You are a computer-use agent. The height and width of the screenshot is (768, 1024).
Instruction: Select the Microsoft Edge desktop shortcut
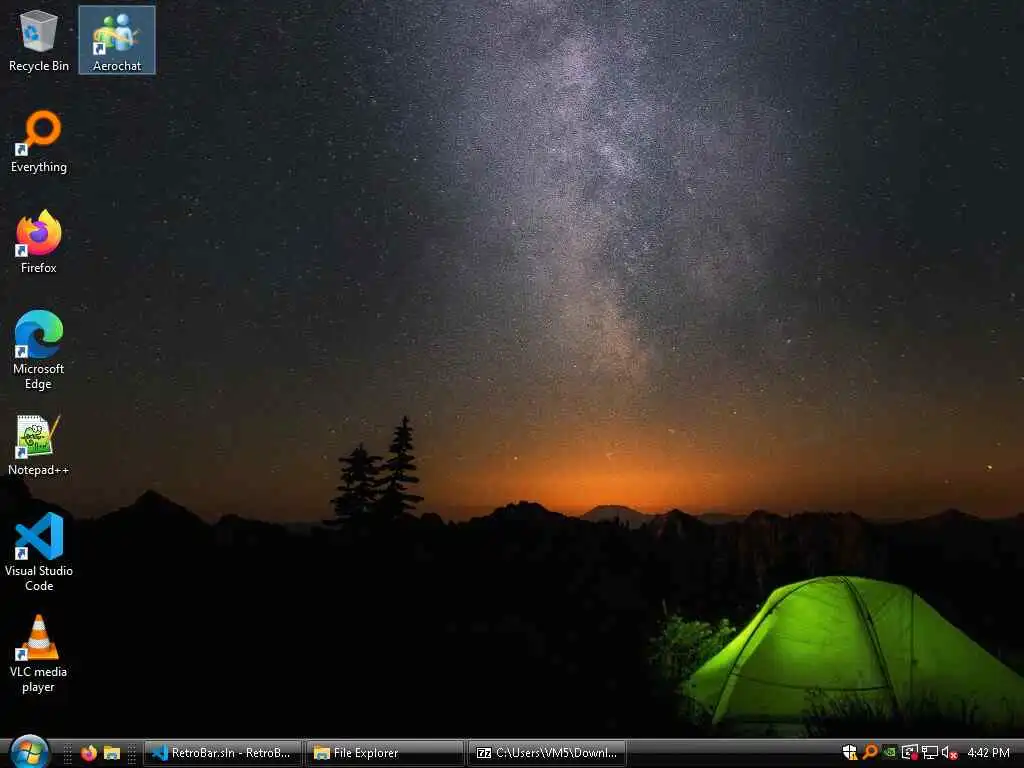pos(39,351)
